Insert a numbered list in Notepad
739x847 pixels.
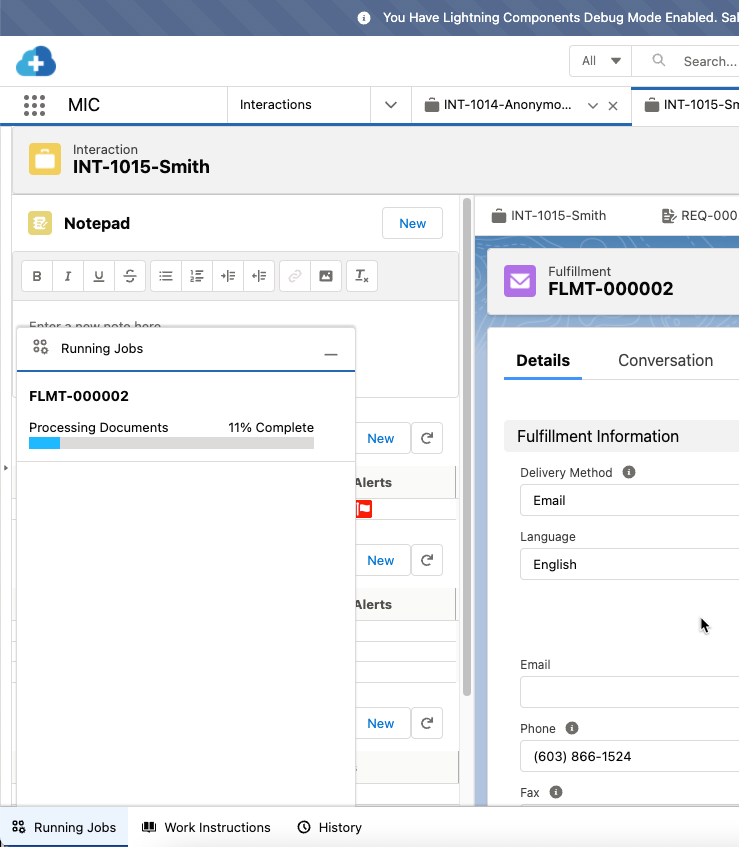tap(197, 276)
